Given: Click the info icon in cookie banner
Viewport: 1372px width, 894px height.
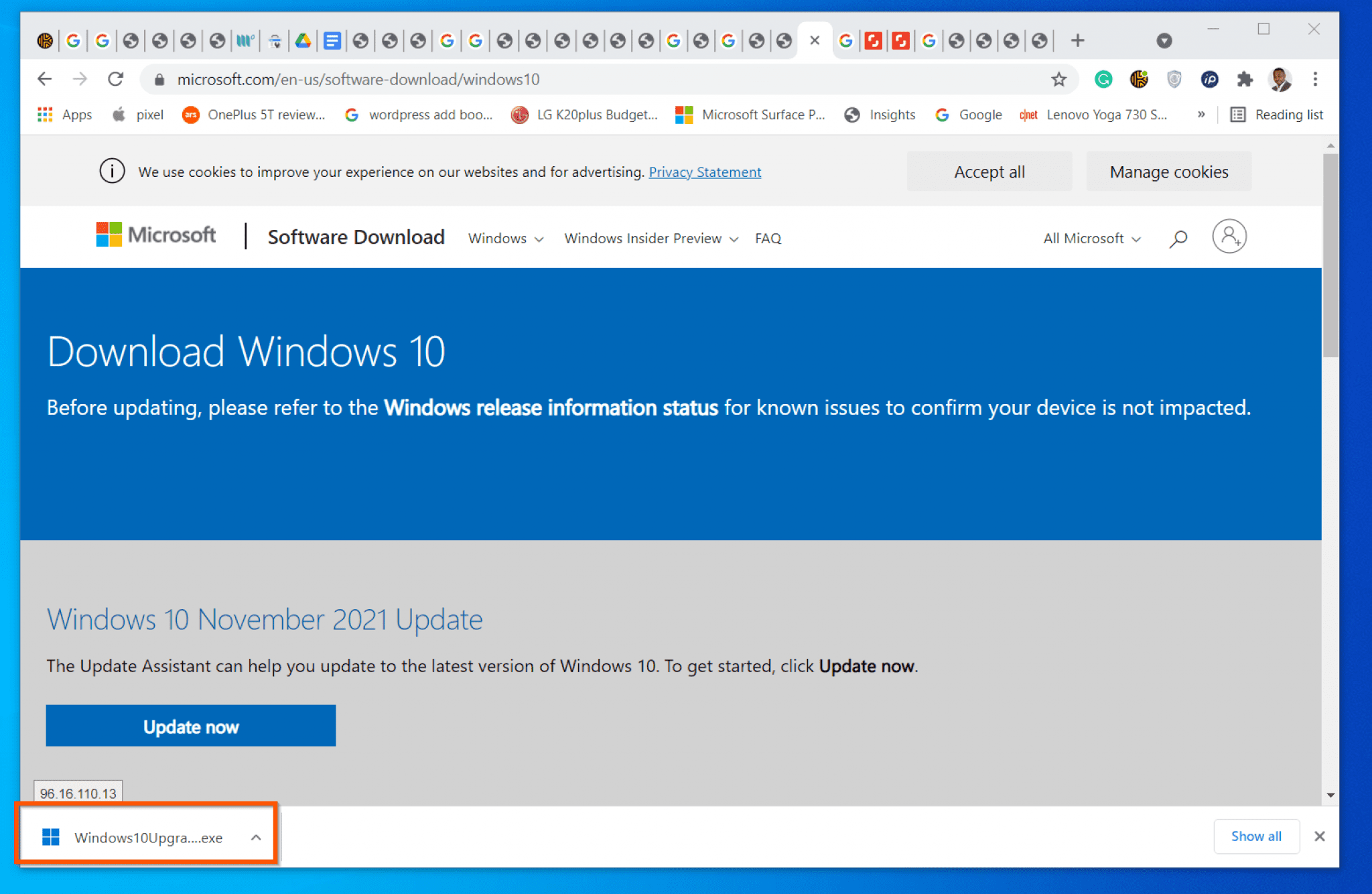Looking at the screenshot, I should point(112,171).
